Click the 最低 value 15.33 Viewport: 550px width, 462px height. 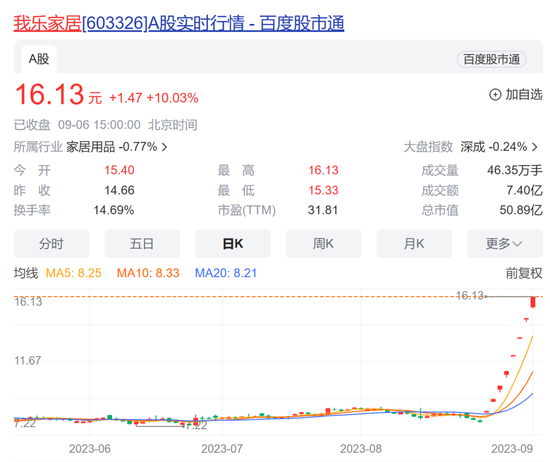pos(323,190)
